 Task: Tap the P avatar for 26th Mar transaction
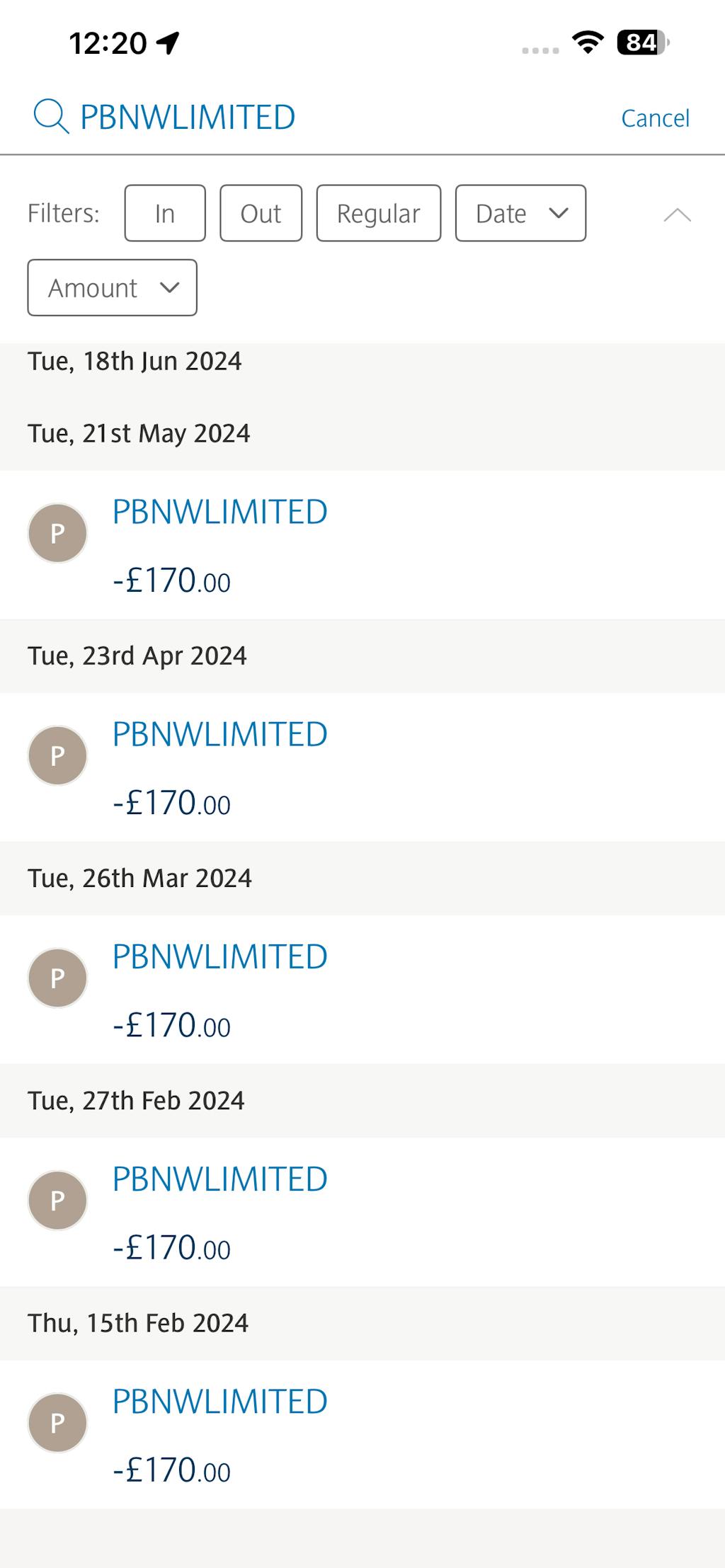(57, 978)
